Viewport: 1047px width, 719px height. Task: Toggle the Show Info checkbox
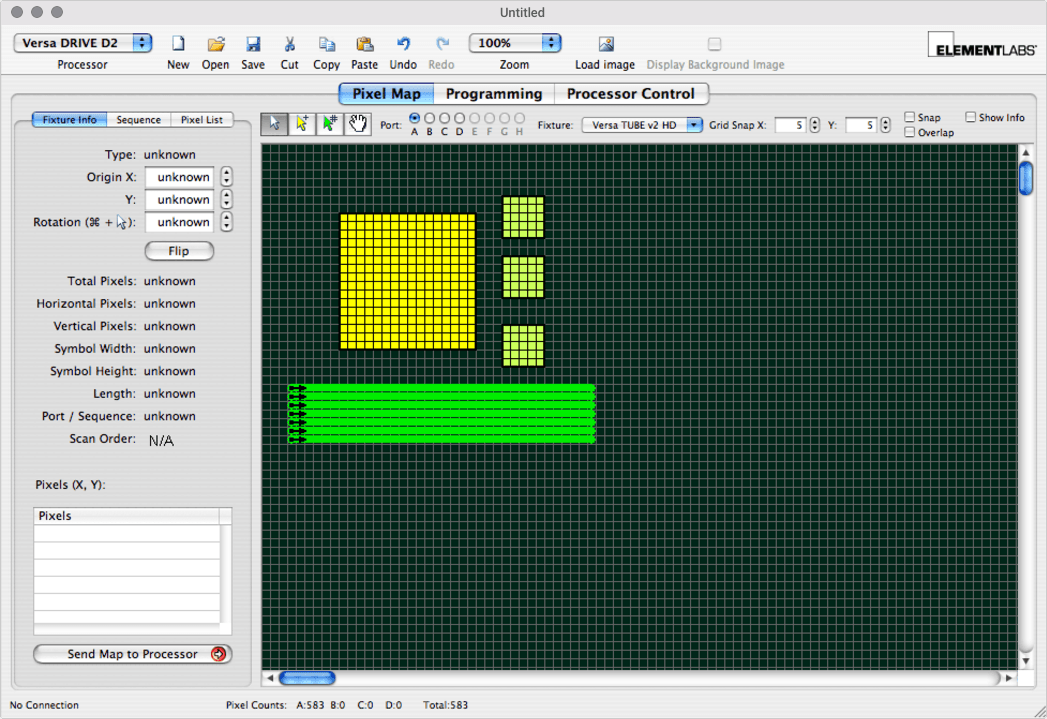tap(970, 117)
